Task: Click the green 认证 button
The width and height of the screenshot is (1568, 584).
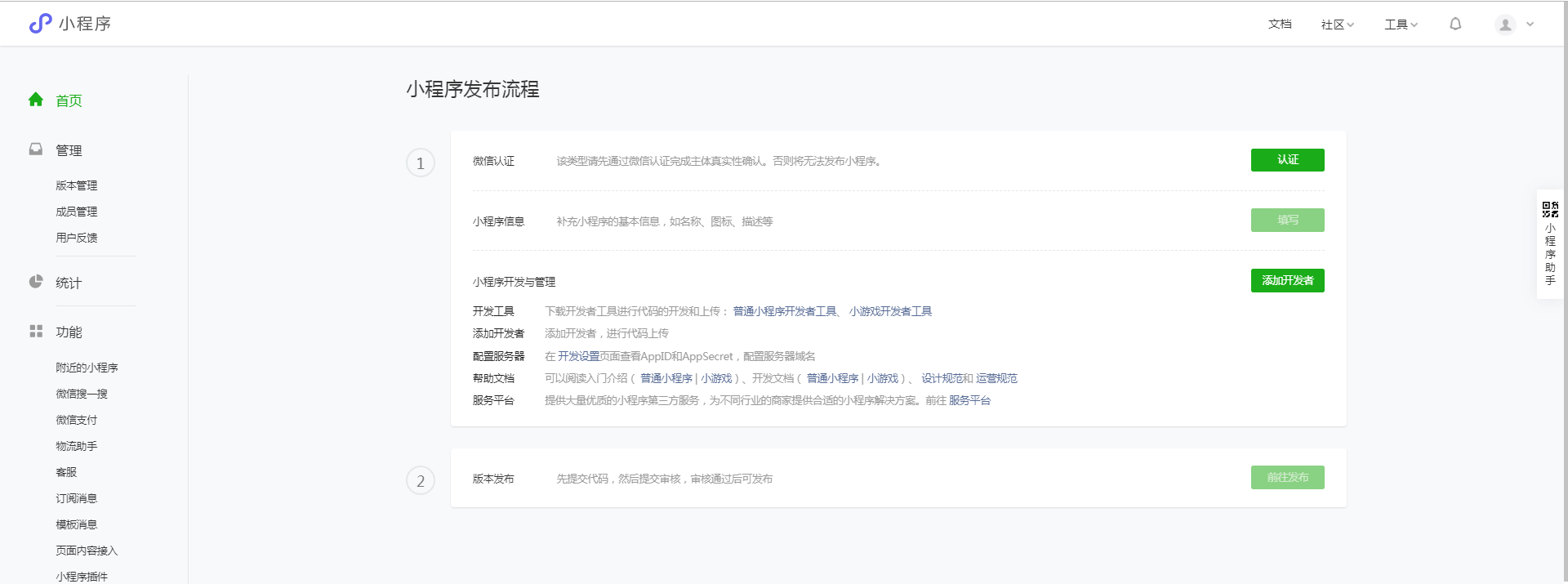Action: pyautogui.click(x=1287, y=160)
